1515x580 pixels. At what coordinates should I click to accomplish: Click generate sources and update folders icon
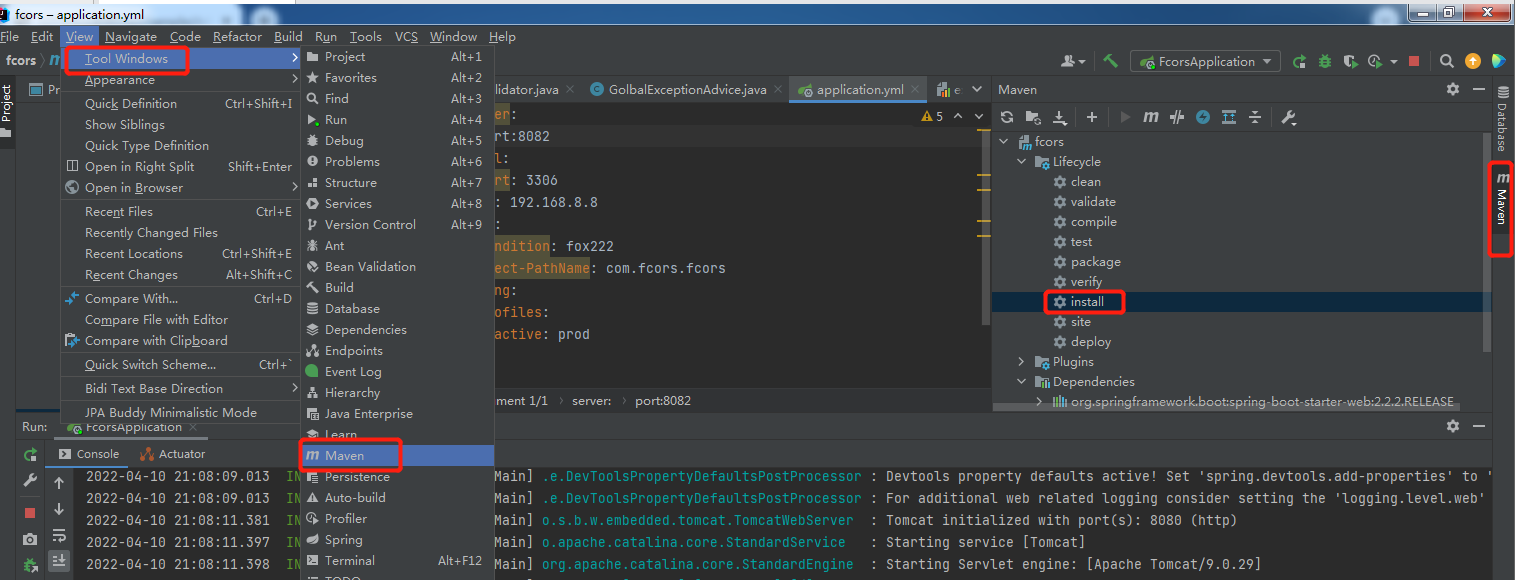[1033, 117]
